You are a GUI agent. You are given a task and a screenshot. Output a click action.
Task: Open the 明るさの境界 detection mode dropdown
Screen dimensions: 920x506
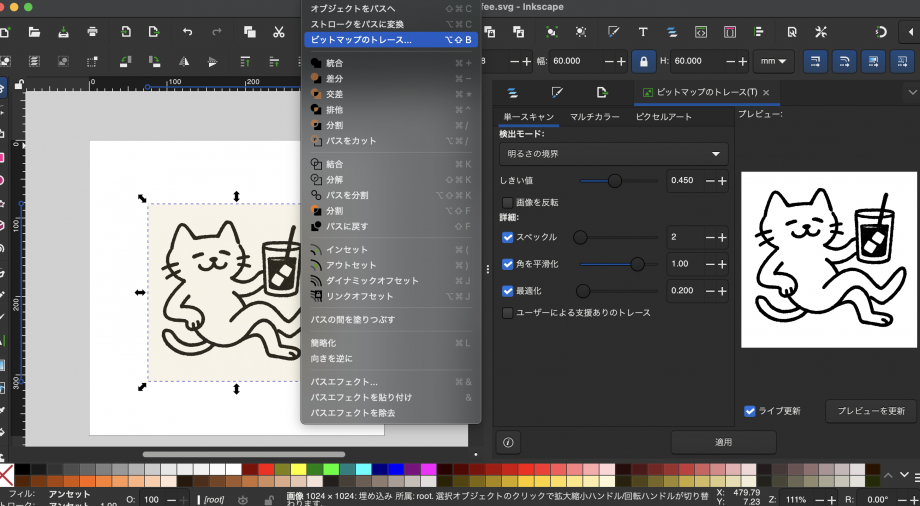[614, 154]
